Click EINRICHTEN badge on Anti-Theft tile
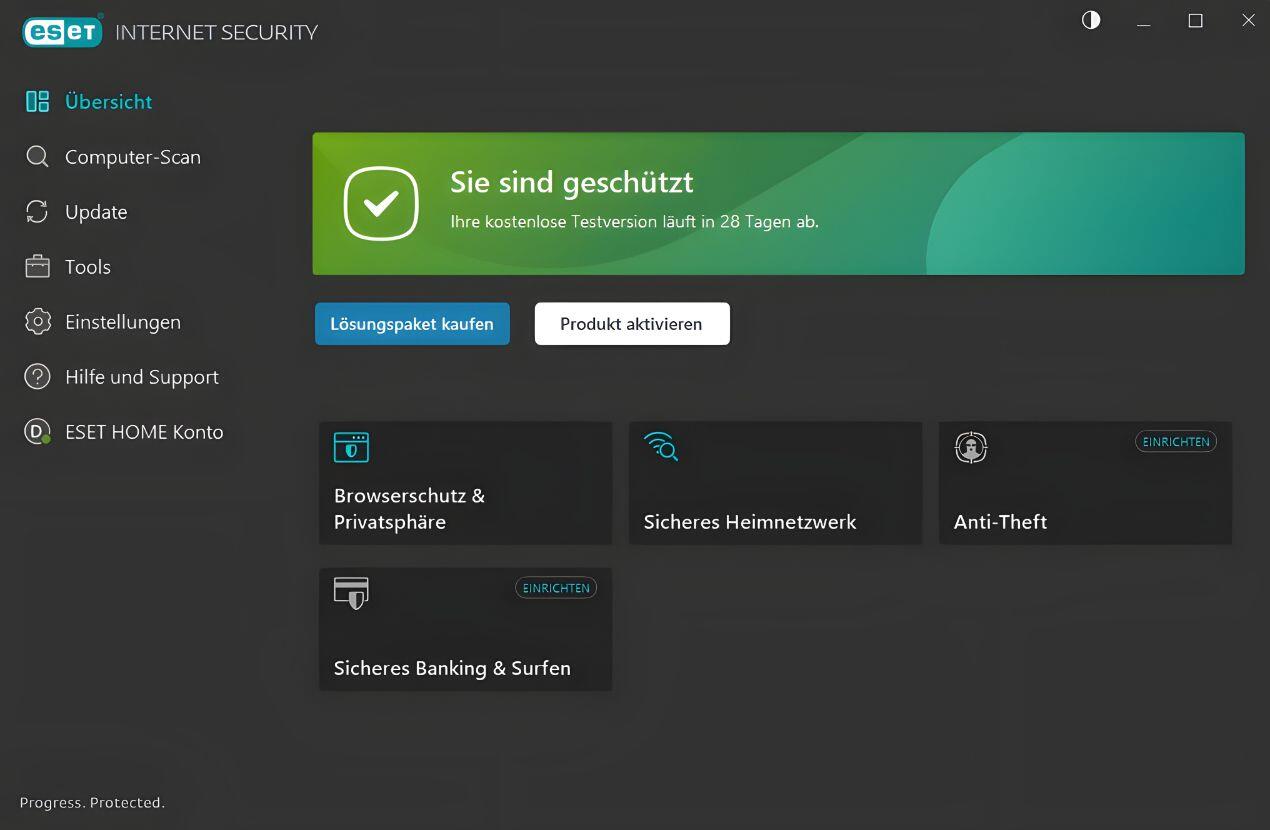 pos(1175,442)
